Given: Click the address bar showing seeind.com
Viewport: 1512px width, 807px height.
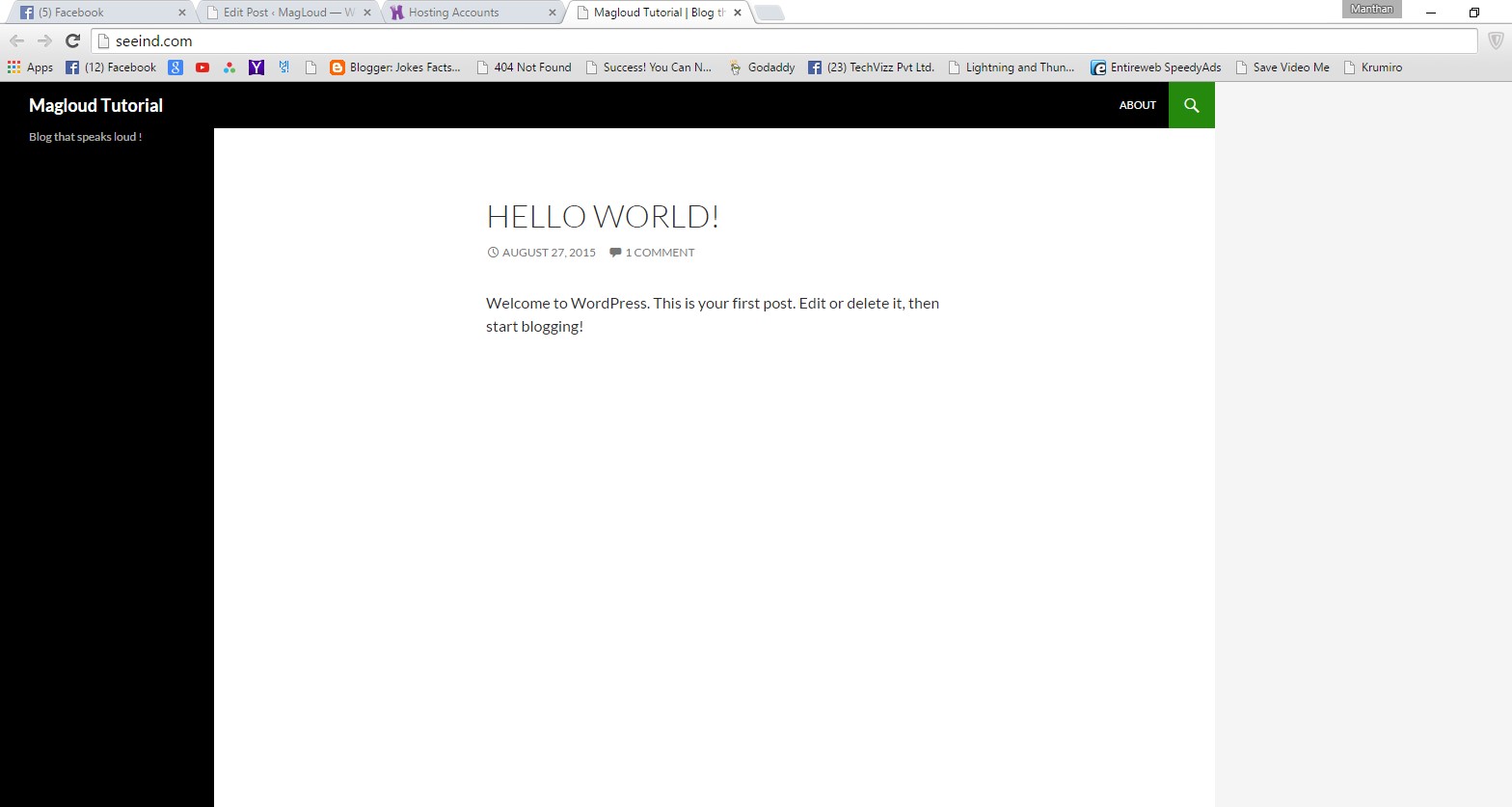Looking at the screenshot, I should point(771,40).
